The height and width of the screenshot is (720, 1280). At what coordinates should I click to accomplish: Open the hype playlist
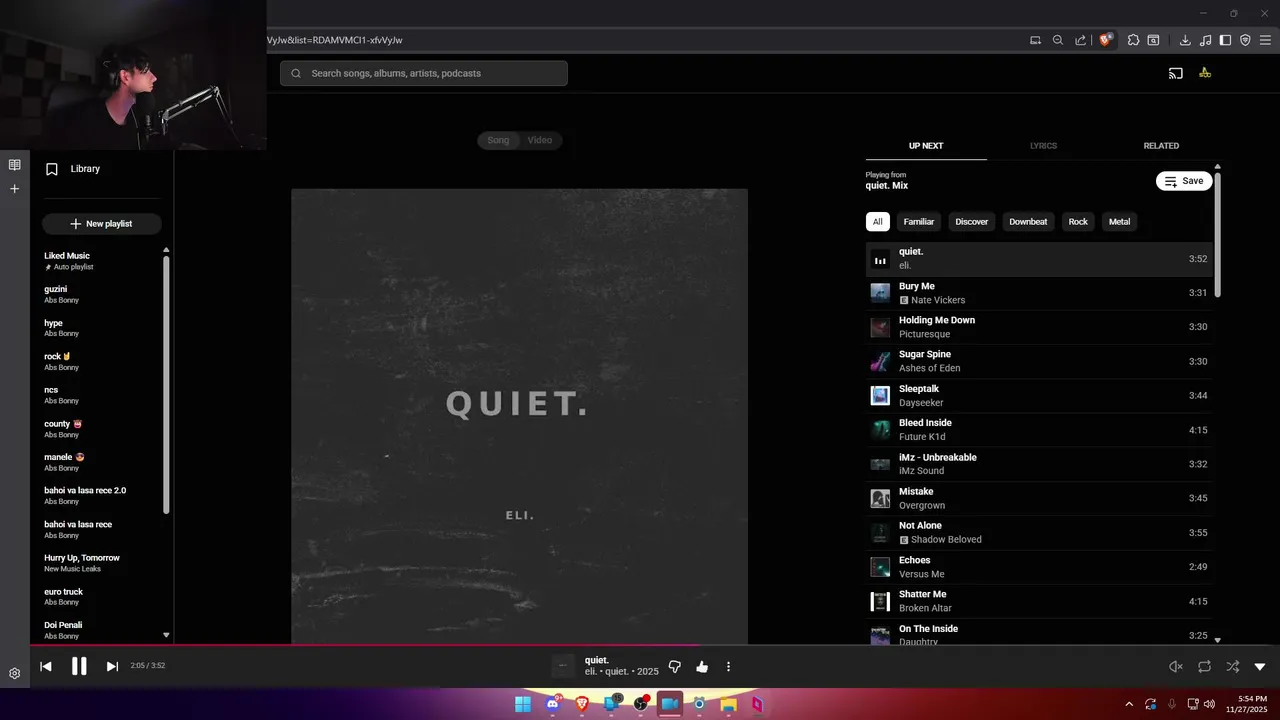[100, 328]
